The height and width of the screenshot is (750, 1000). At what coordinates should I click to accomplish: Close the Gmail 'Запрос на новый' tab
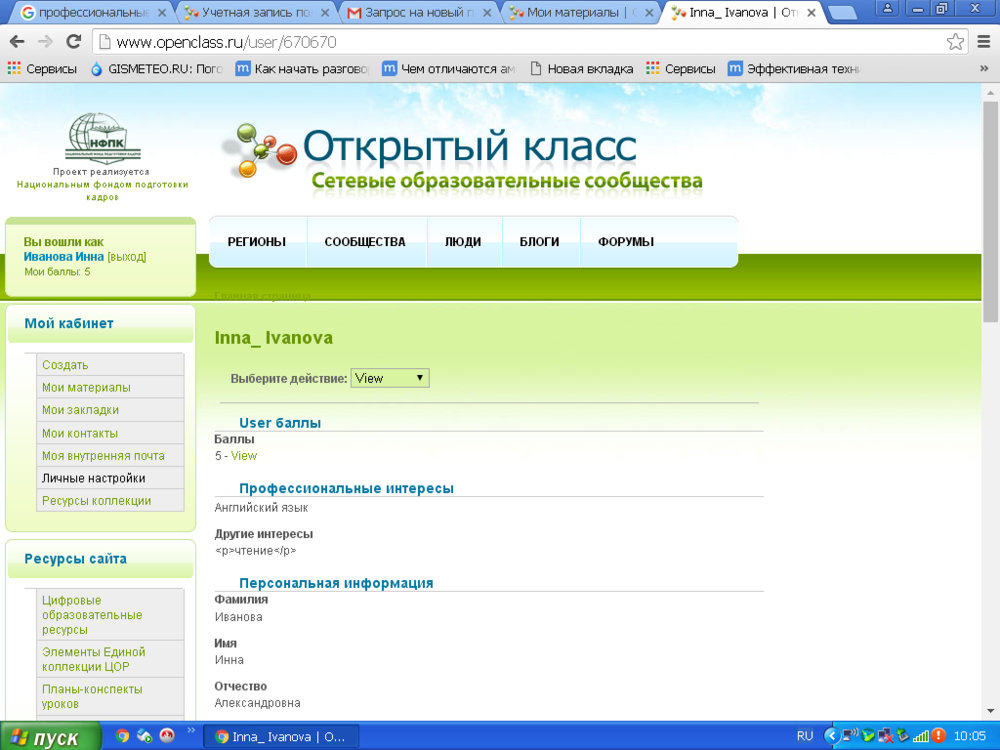click(x=488, y=12)
